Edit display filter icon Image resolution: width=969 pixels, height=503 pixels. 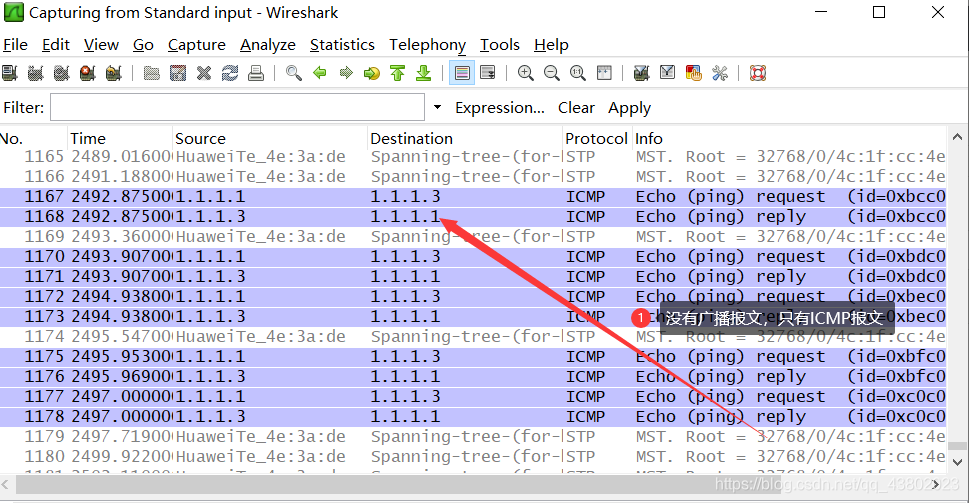(667, 73)
